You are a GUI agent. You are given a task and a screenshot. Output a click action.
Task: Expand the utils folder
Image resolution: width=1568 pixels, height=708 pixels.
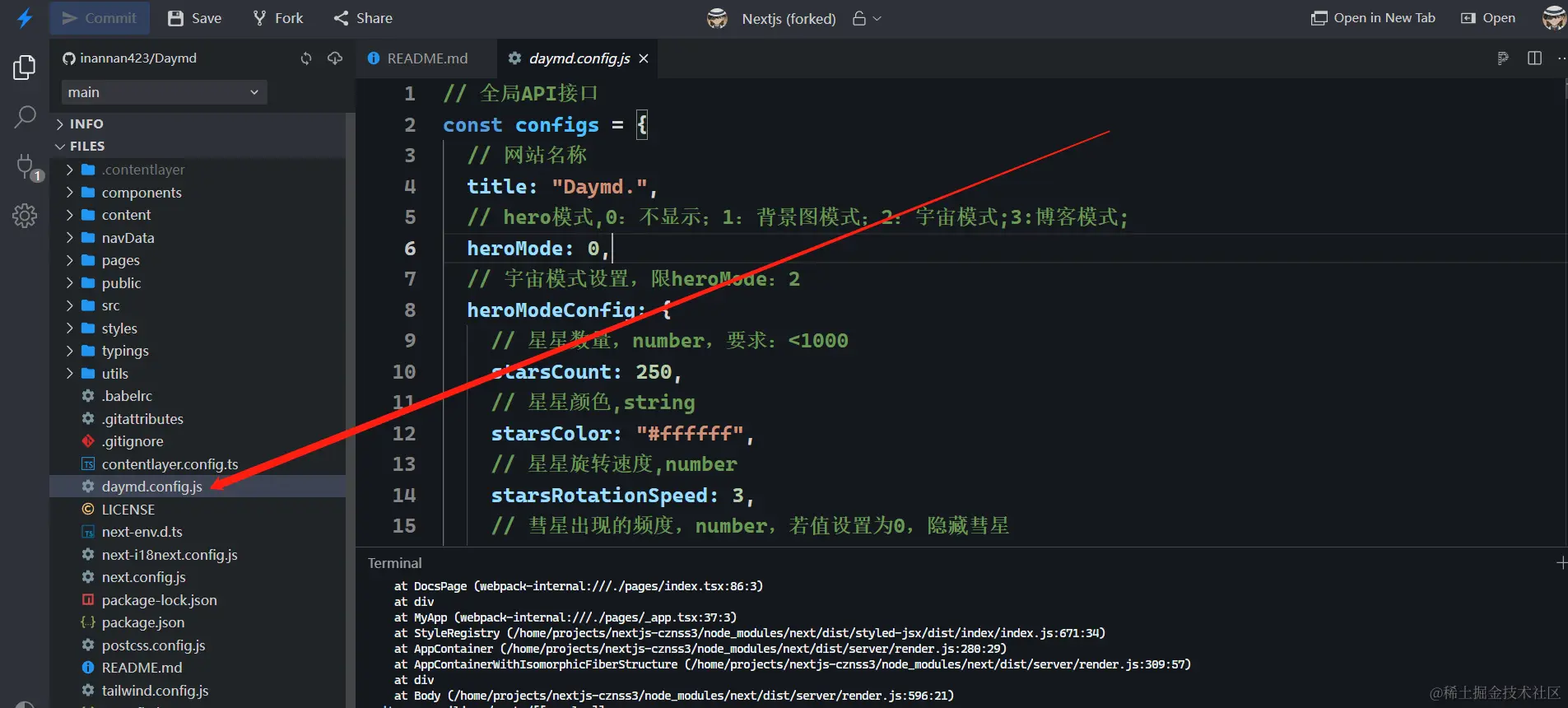point(198,374)
